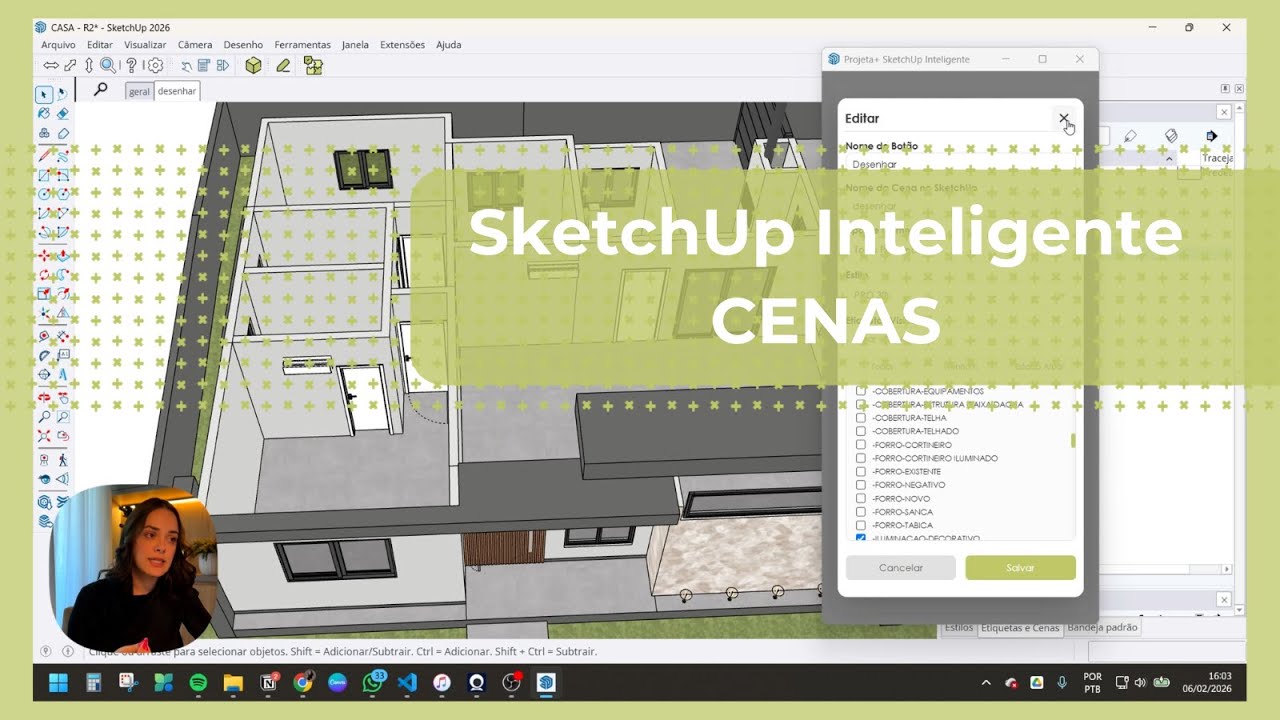The height and width of the screenshot is (720, 1280).
Task: Check the -FORRO-CORTINEIRO ILUMINADO checkbox
Action: [x=861, y=458]
